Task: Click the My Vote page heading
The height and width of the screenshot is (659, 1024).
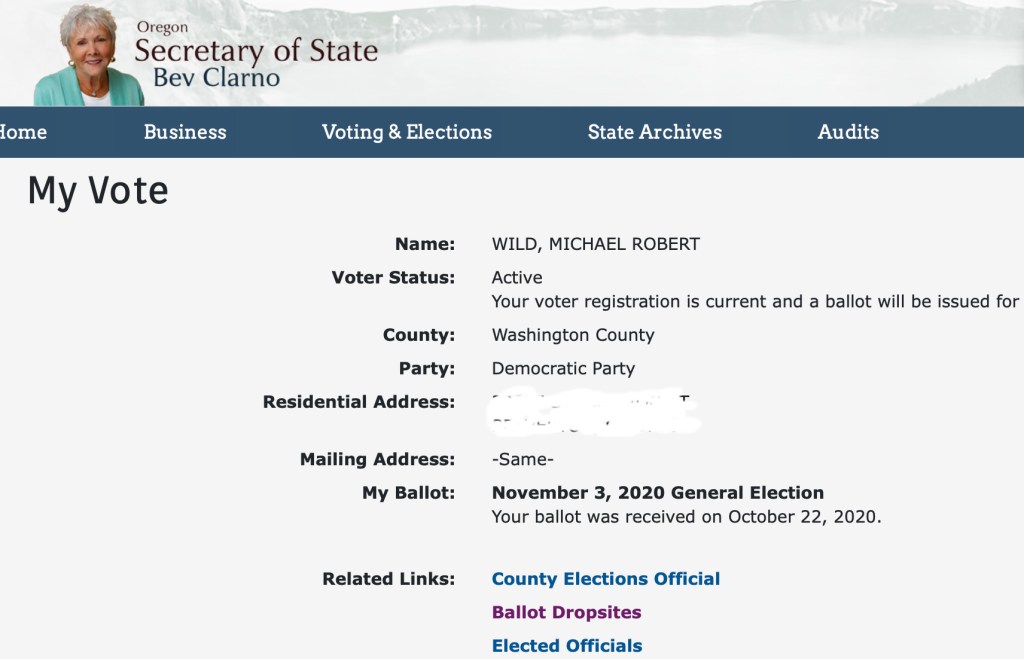Action: [98, 190]
